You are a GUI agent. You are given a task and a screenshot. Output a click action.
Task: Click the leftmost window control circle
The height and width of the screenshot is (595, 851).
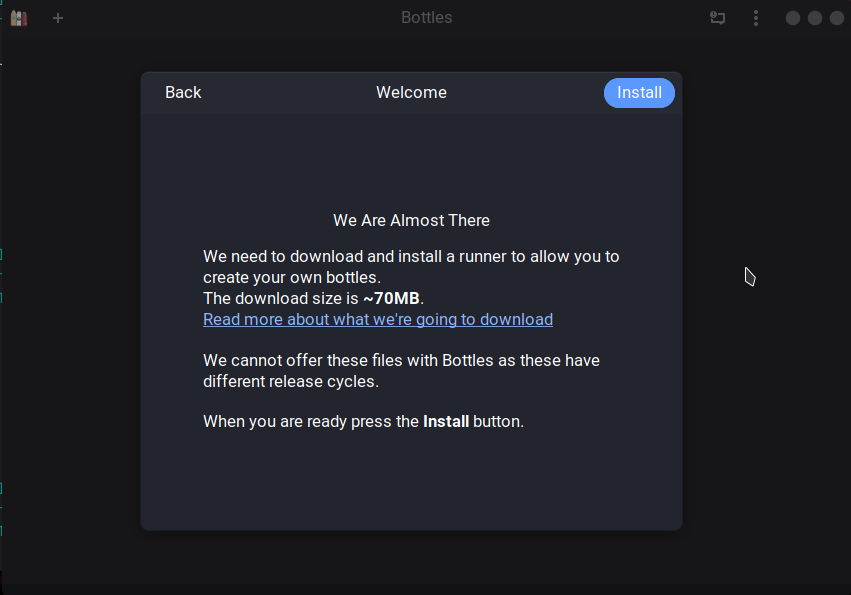791,17
